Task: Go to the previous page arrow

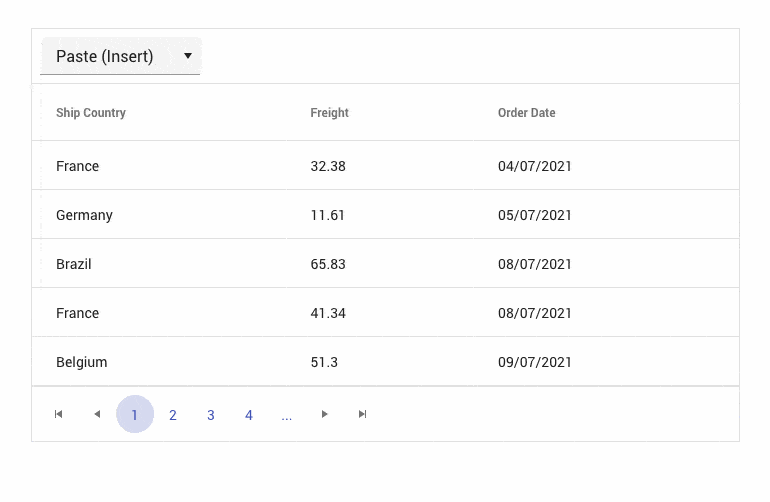Action: pos(97,414)
